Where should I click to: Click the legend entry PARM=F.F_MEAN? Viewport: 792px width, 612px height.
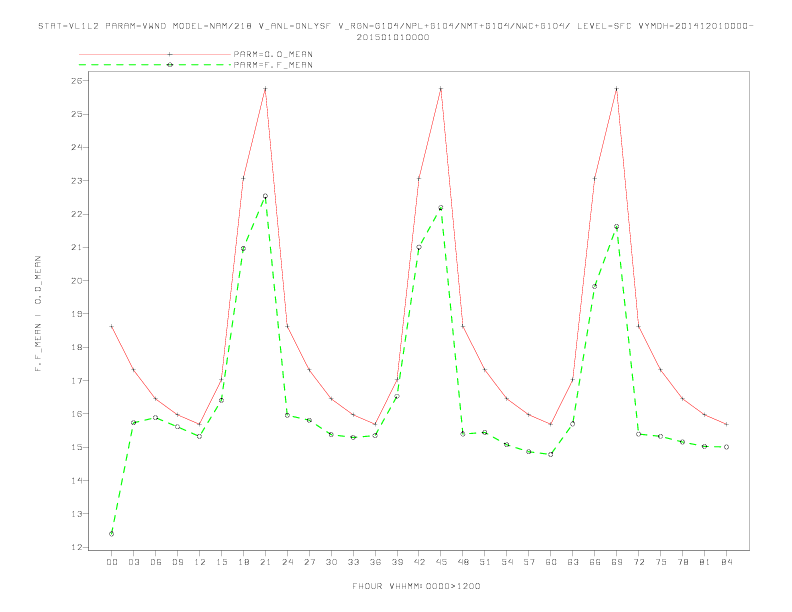[273, 65]
